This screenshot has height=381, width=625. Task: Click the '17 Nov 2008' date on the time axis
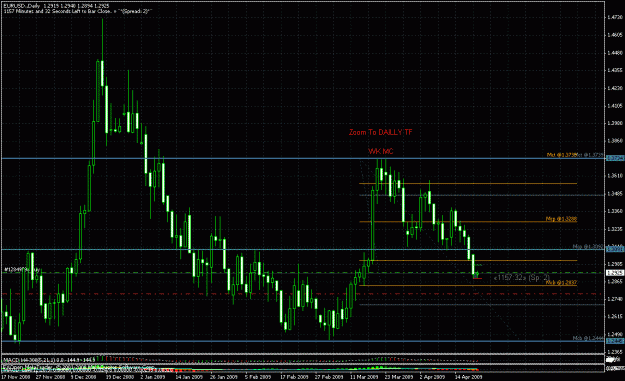pyautogui.click(x=16, y=377)
